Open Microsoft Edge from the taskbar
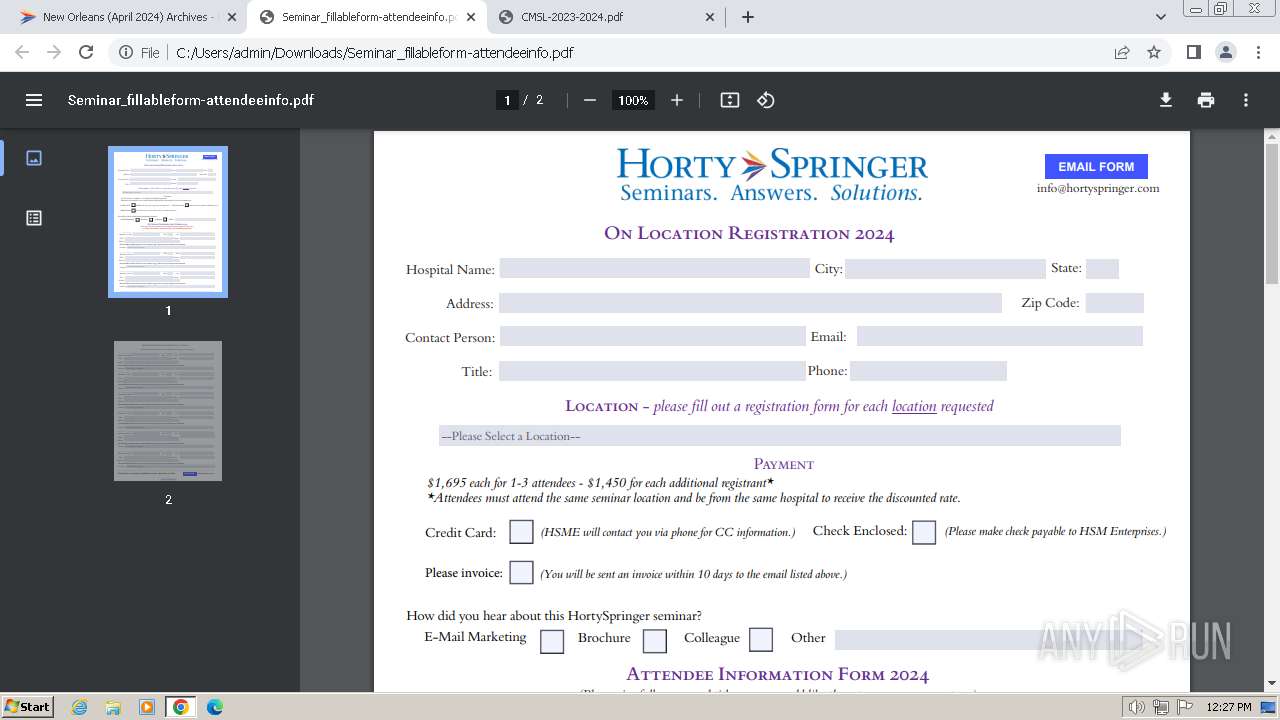The height and width of the screenshot is (720, 1280). [215, 707]
